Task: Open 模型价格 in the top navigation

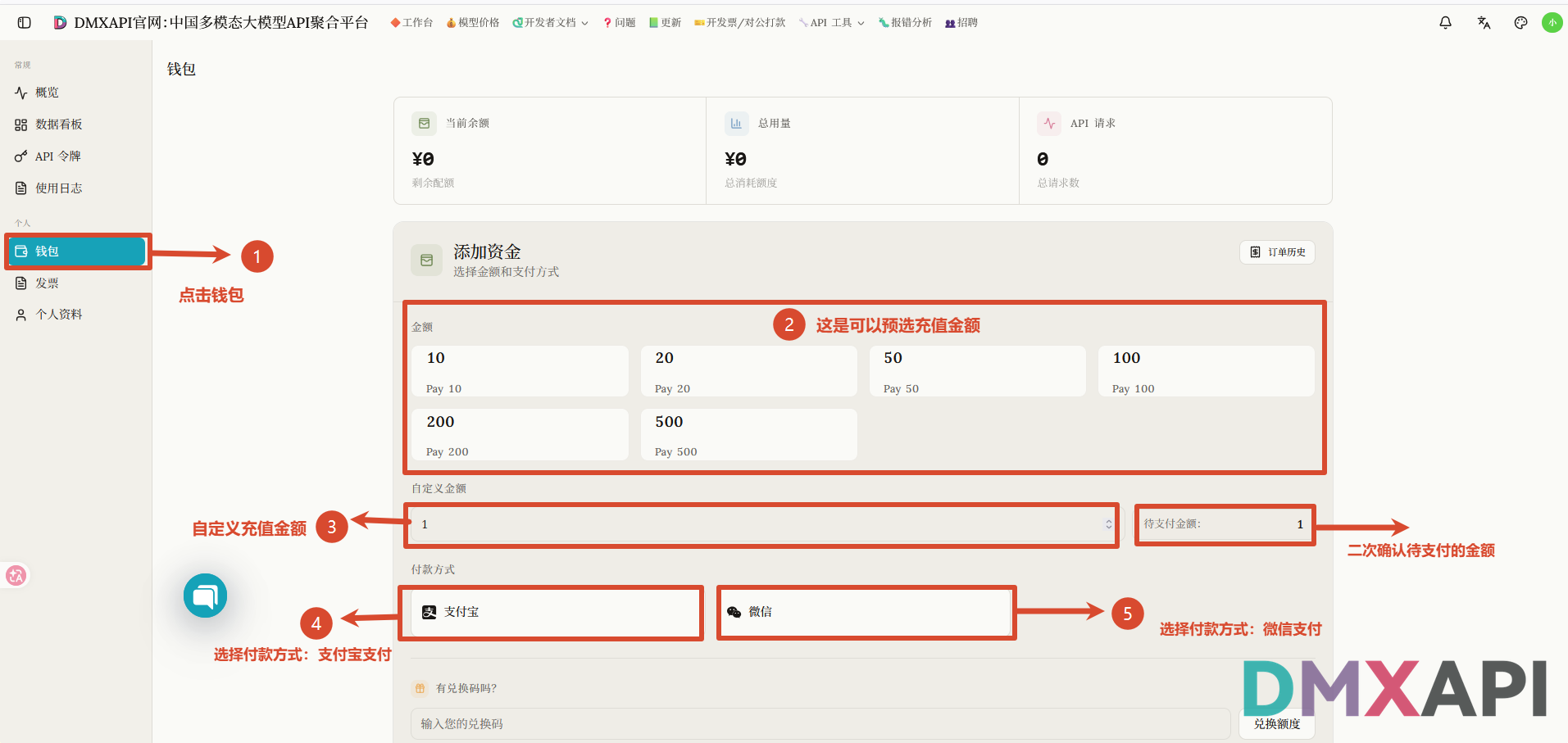Action: tap(473, 23)
